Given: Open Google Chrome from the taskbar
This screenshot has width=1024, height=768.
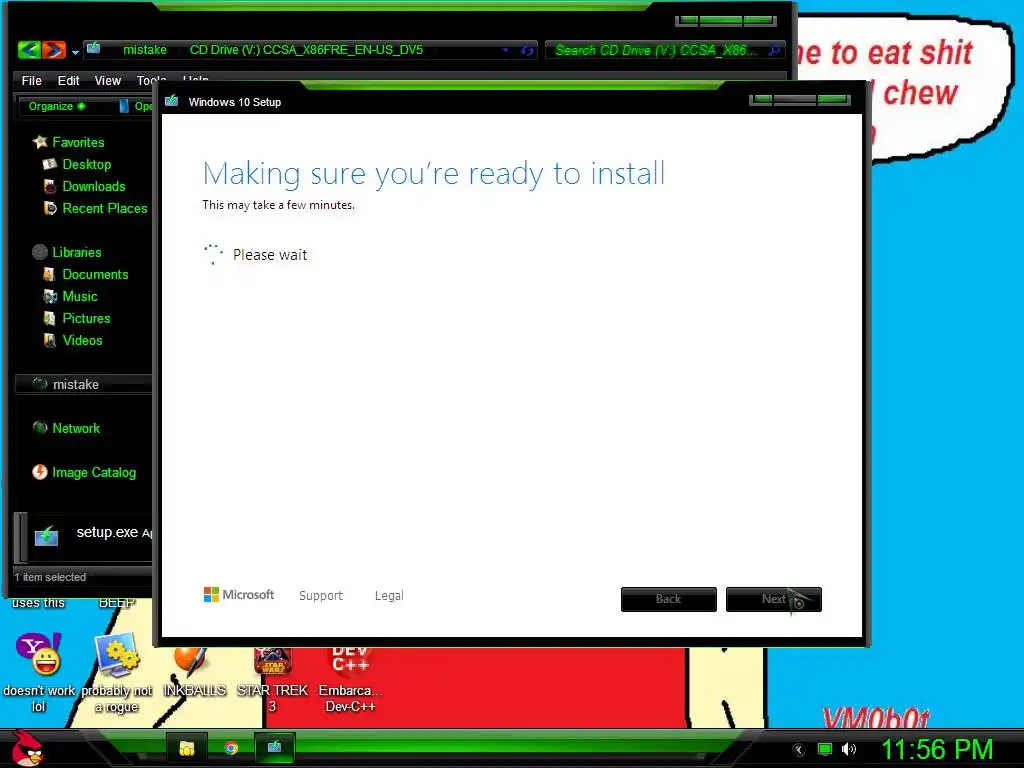Looking at the screenshot, I should (231, 748).
